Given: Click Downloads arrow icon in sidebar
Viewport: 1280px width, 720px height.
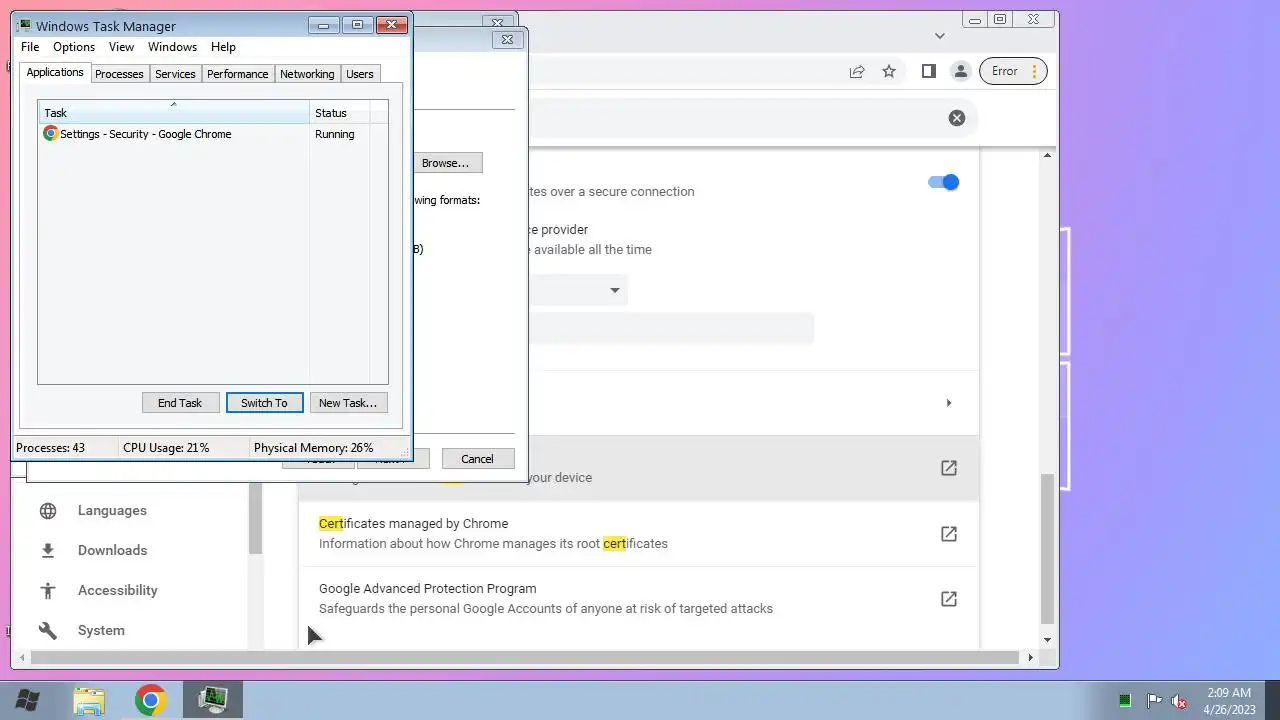Looking at the screenshot, I should click(48, 551).
